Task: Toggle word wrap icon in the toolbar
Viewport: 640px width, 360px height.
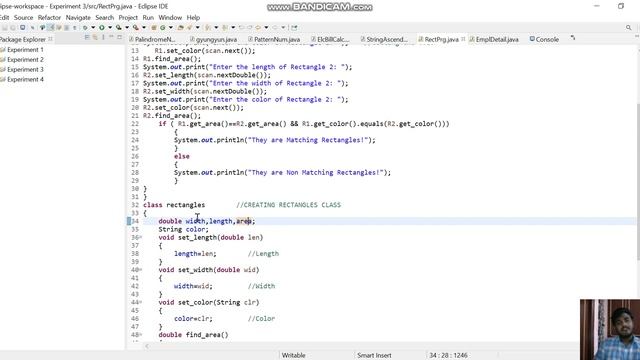Action: point(58,28)
